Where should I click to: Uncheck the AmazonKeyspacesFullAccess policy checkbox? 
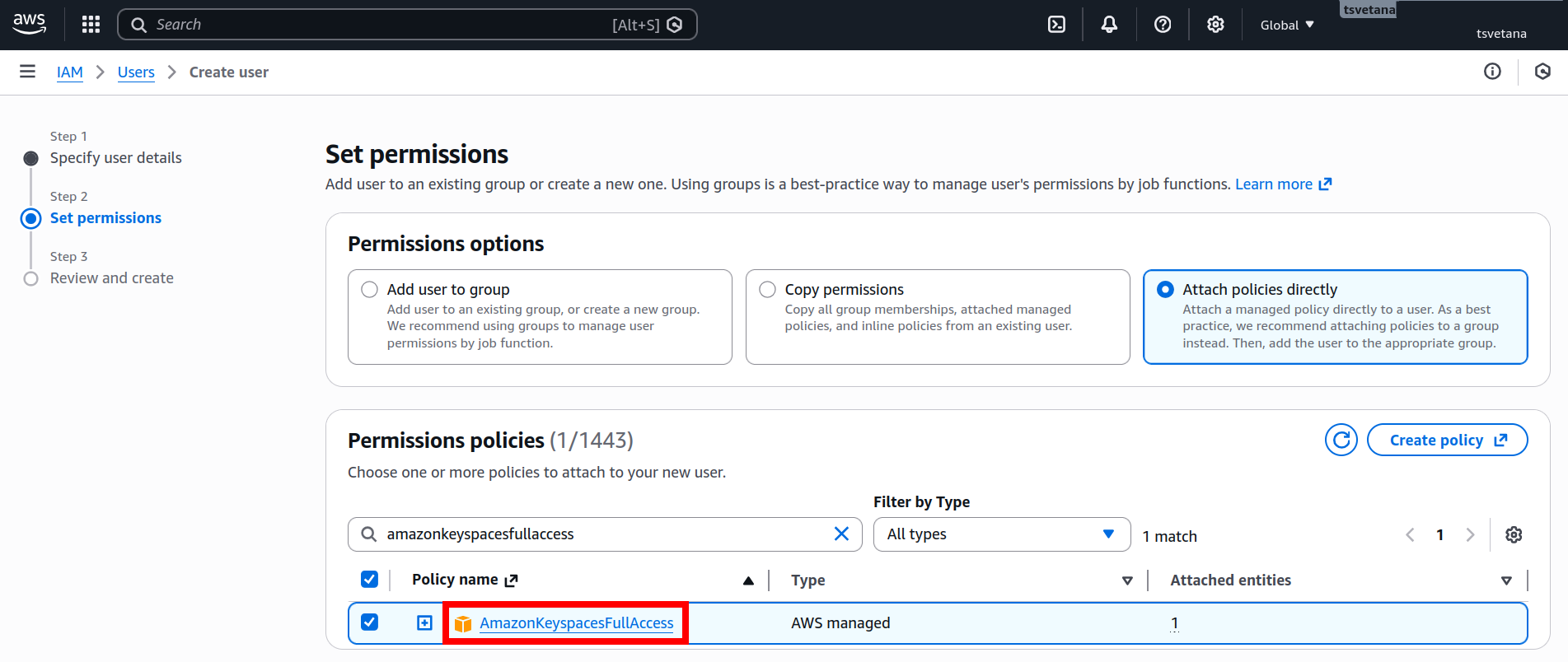(x=370, y=622)
